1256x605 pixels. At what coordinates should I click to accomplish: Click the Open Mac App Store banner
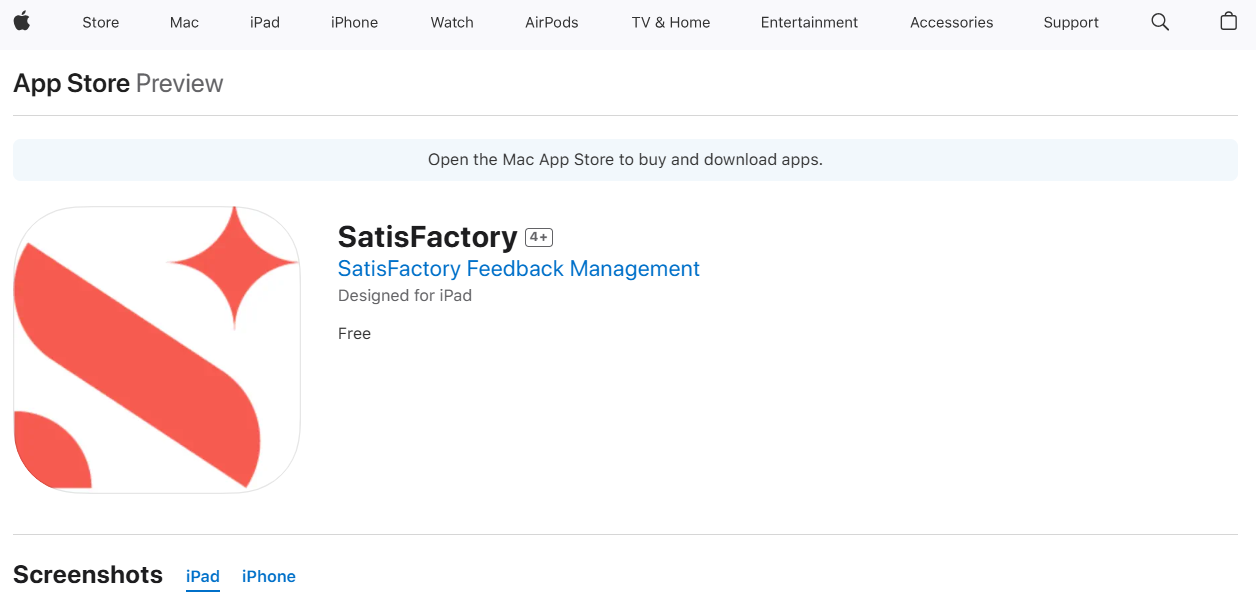(625, 160)
